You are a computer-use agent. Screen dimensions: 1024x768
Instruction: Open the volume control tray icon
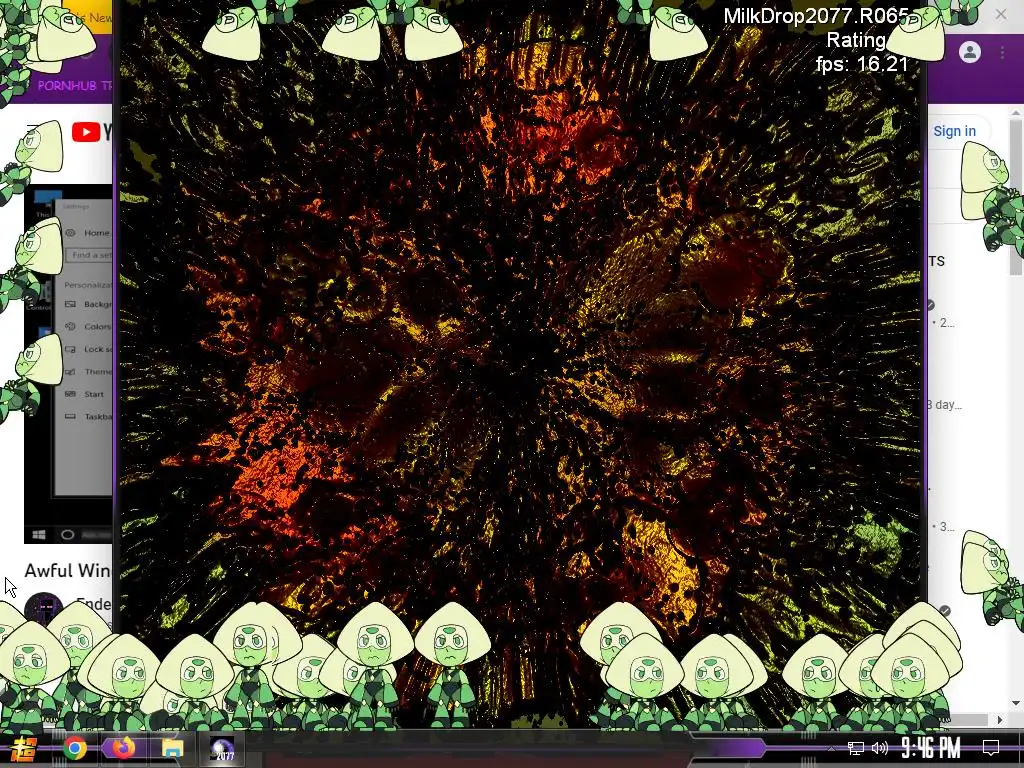[880, 748]
